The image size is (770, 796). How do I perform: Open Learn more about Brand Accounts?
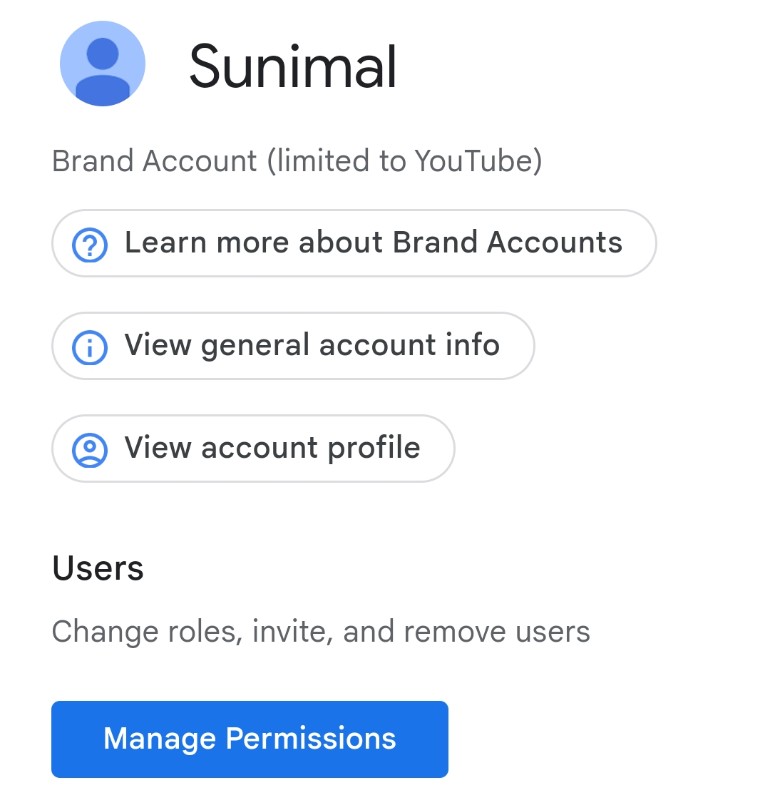click(x=354, y=243)
